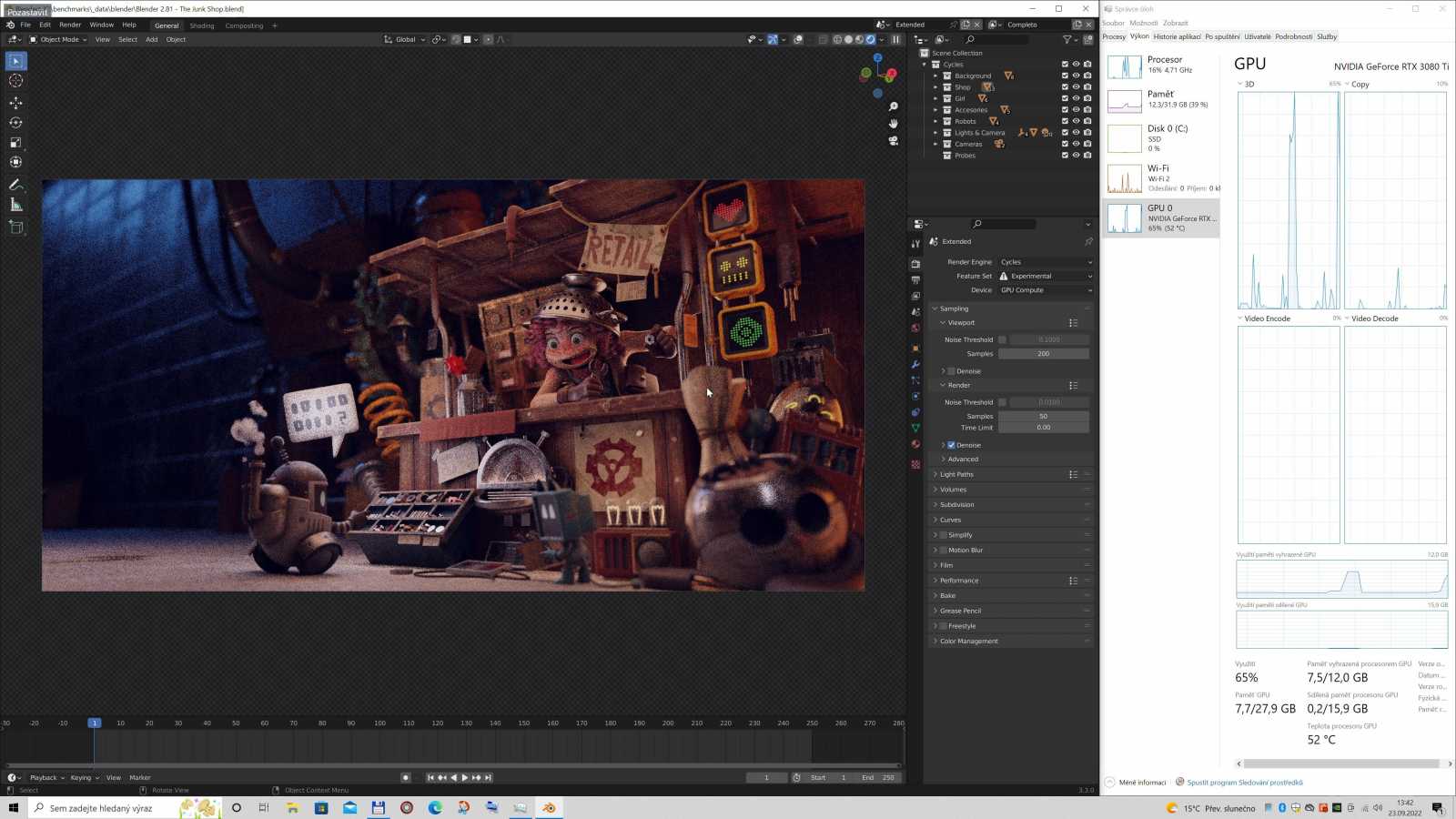The image size is (1456, 819).
Task: Select the Measure tool
Action: [x=16, y=205]
